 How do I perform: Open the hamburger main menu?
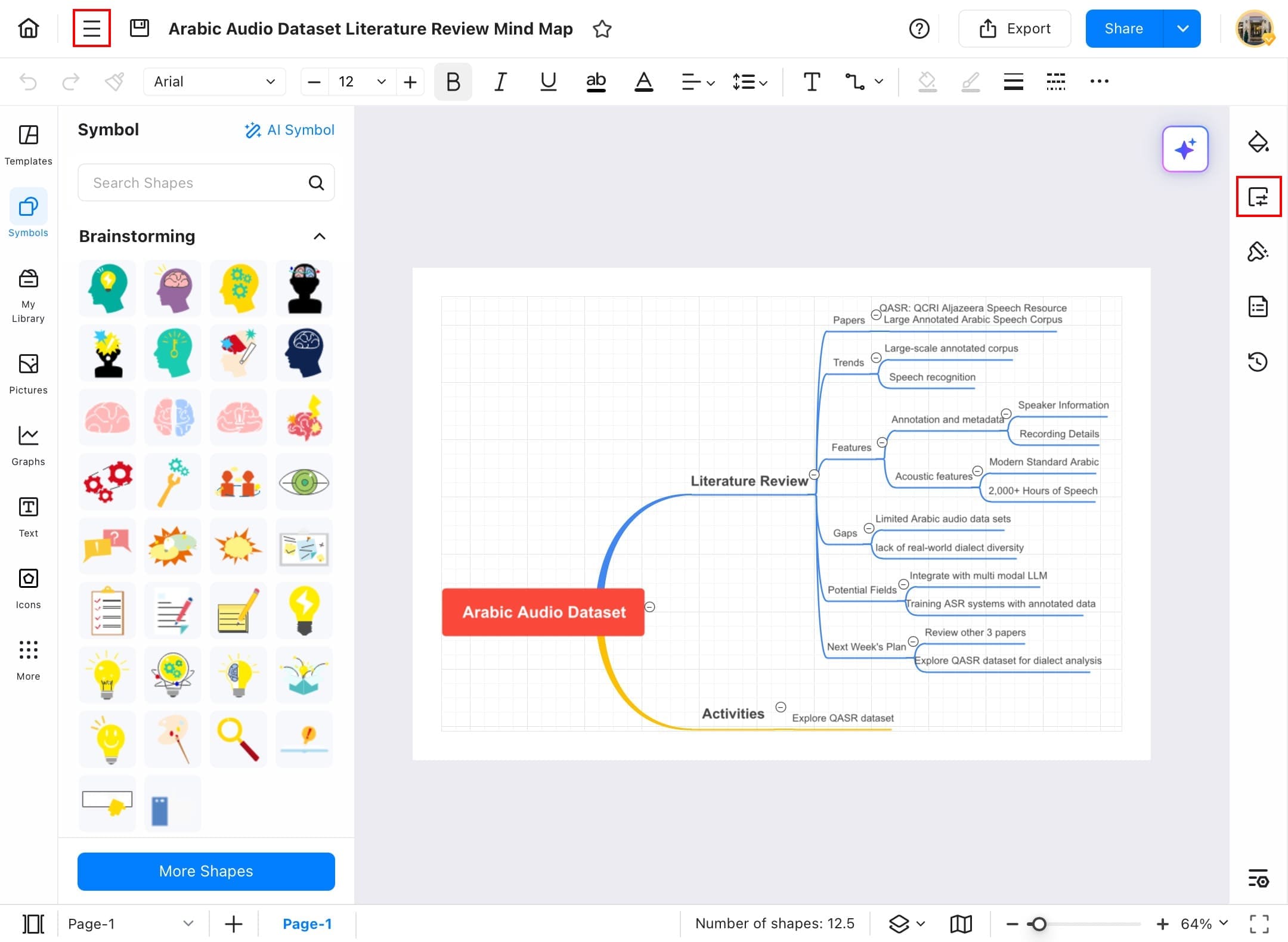pos(91,28)
